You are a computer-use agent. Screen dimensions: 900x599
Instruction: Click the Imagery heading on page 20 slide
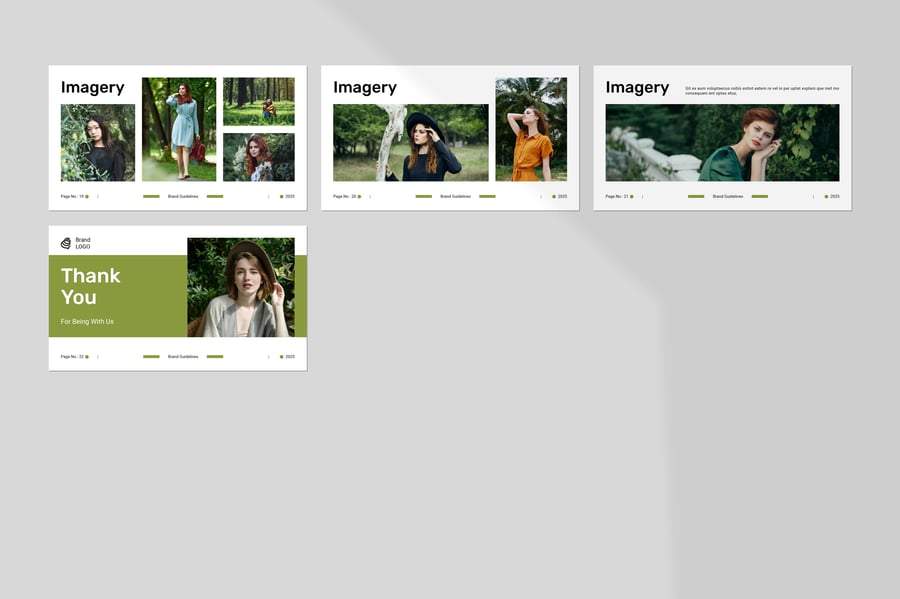point(365,88)
